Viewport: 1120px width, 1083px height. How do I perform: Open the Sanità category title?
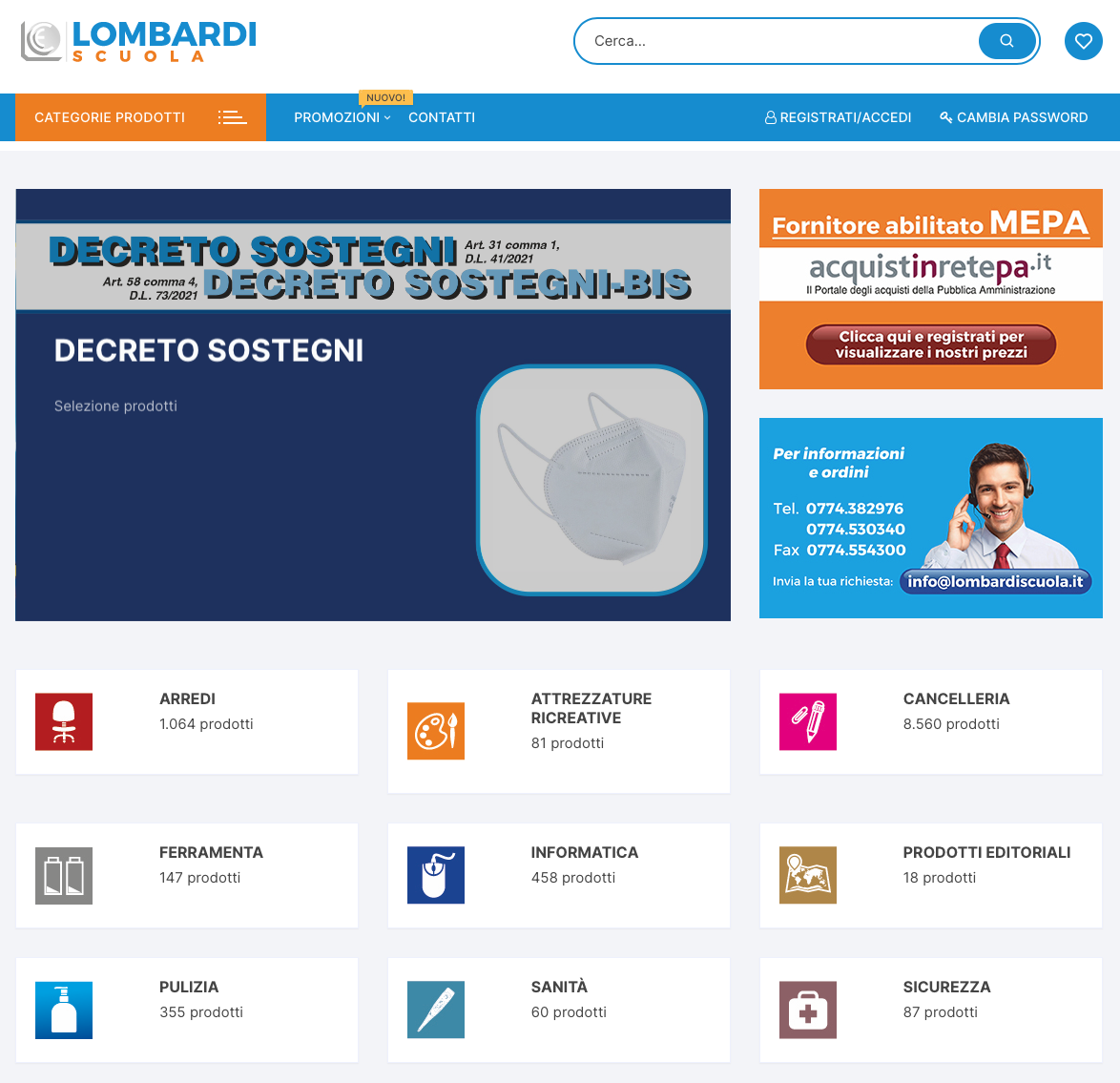tap(559, 987)
